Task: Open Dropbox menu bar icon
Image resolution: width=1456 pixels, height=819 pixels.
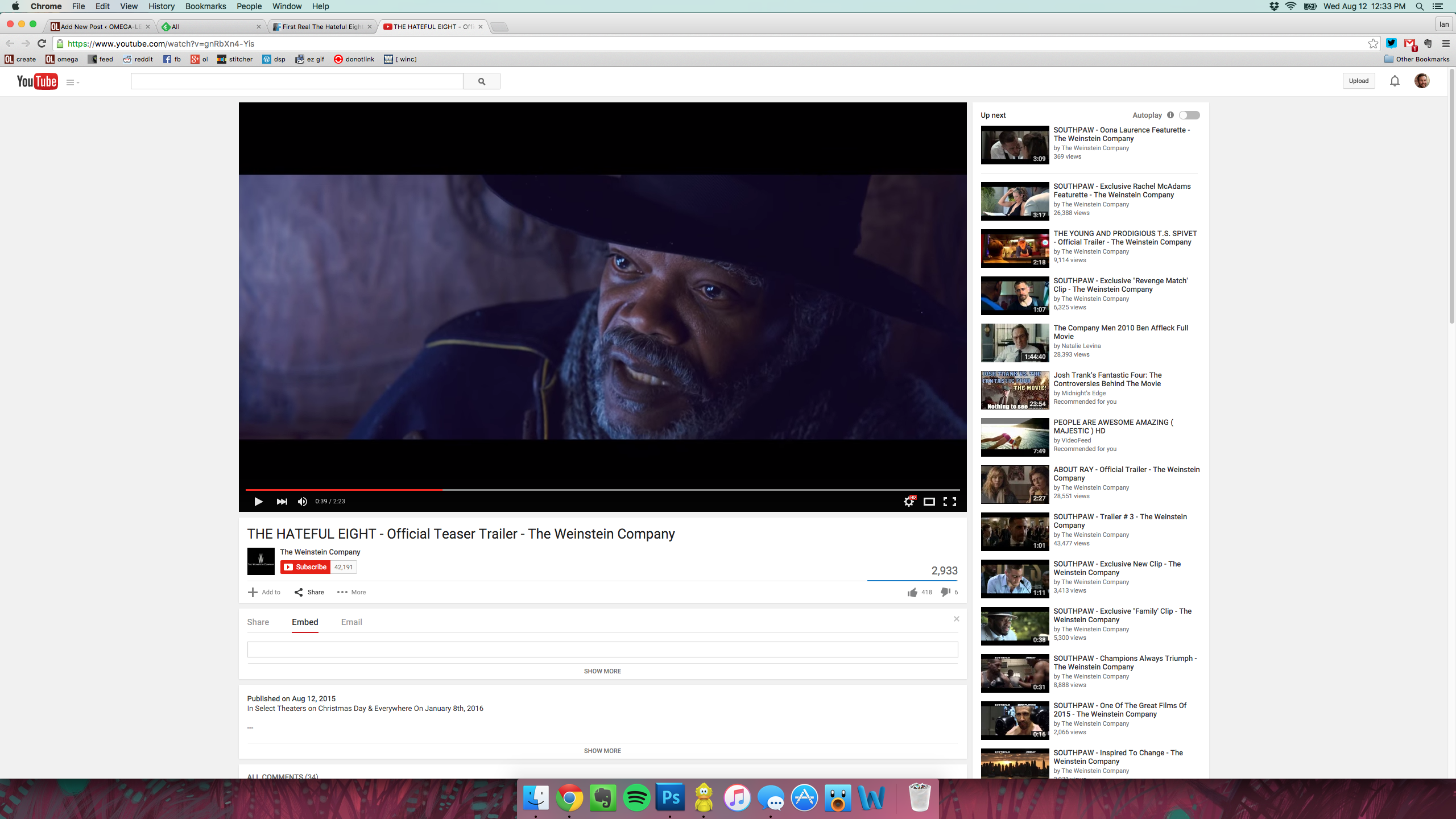Action: [x=1274, y=6]
